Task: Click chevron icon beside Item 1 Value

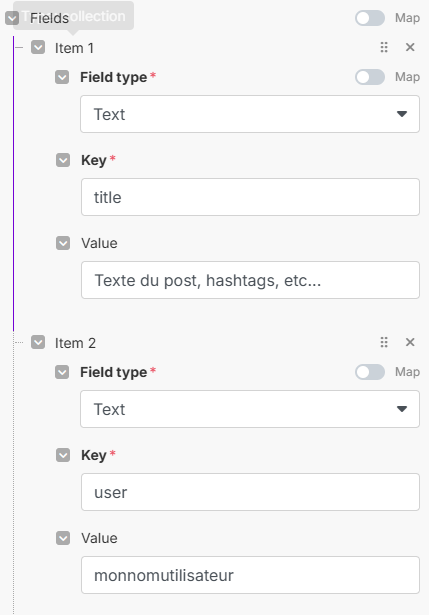Action: click(x=63, y=243)
